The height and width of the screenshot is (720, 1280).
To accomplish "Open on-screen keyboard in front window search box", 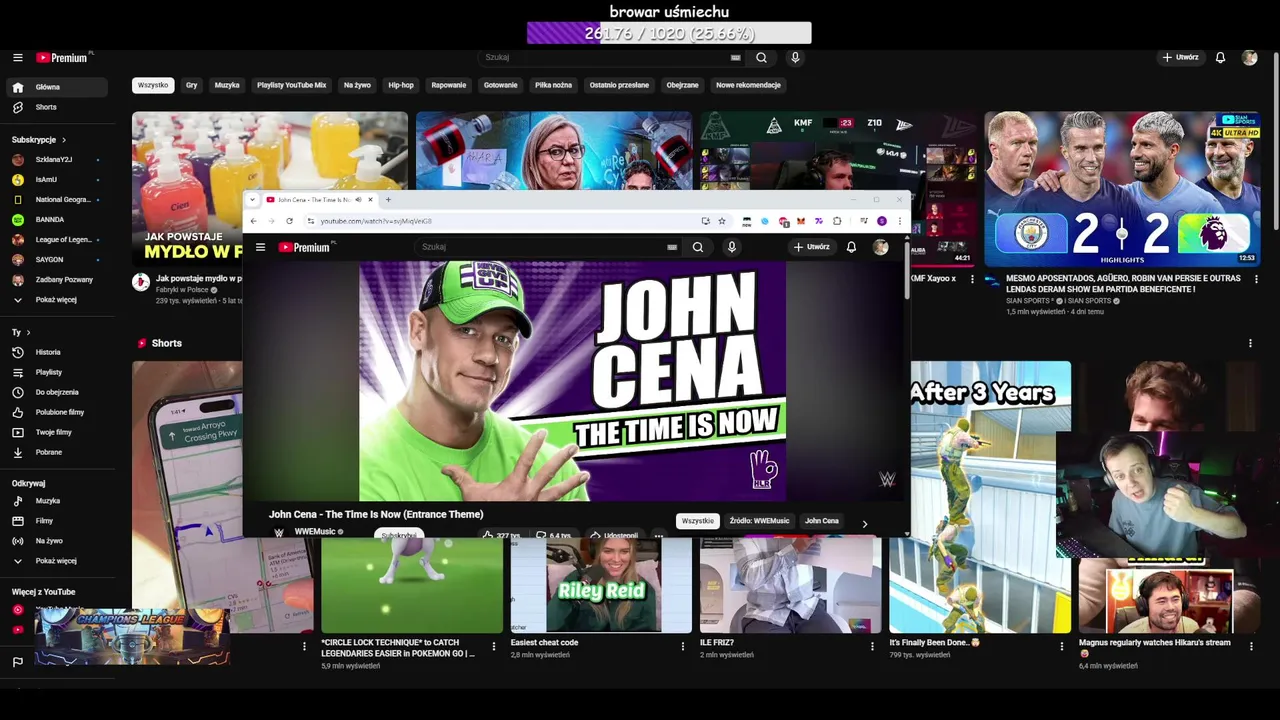I will pos(672,247).
